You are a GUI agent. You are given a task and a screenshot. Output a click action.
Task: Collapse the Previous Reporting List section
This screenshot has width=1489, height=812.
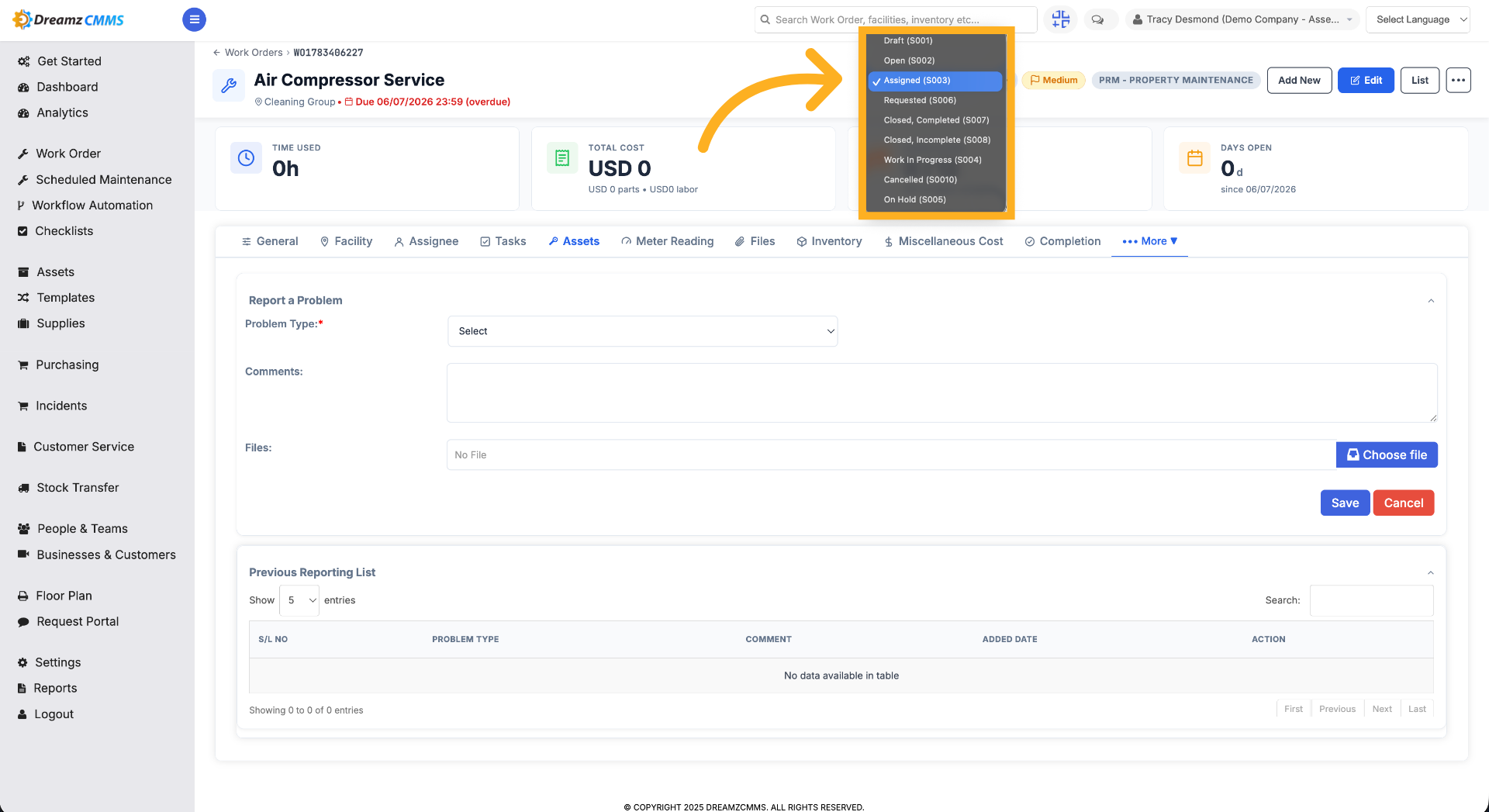[x=1431, y=573]
